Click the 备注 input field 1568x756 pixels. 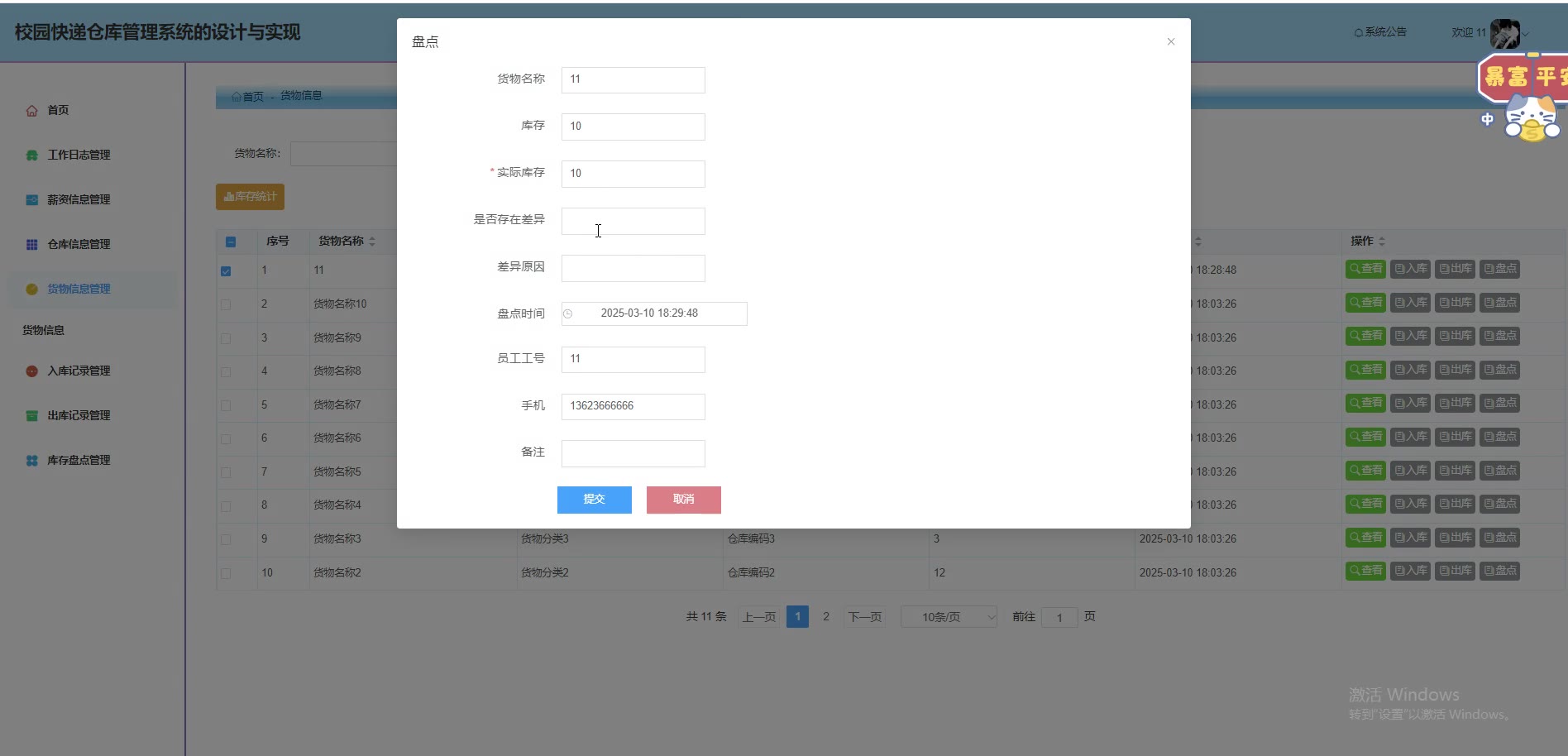(633, 453)
